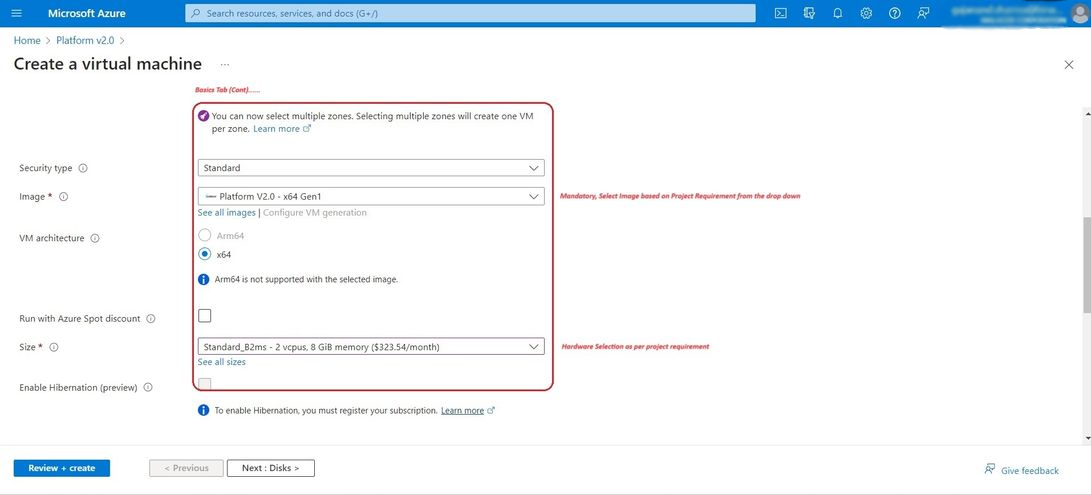Screen dimensions: 1091x495
Task: Tick the Run with Azure Spot discount checkbox
Action: pos(205,316)
